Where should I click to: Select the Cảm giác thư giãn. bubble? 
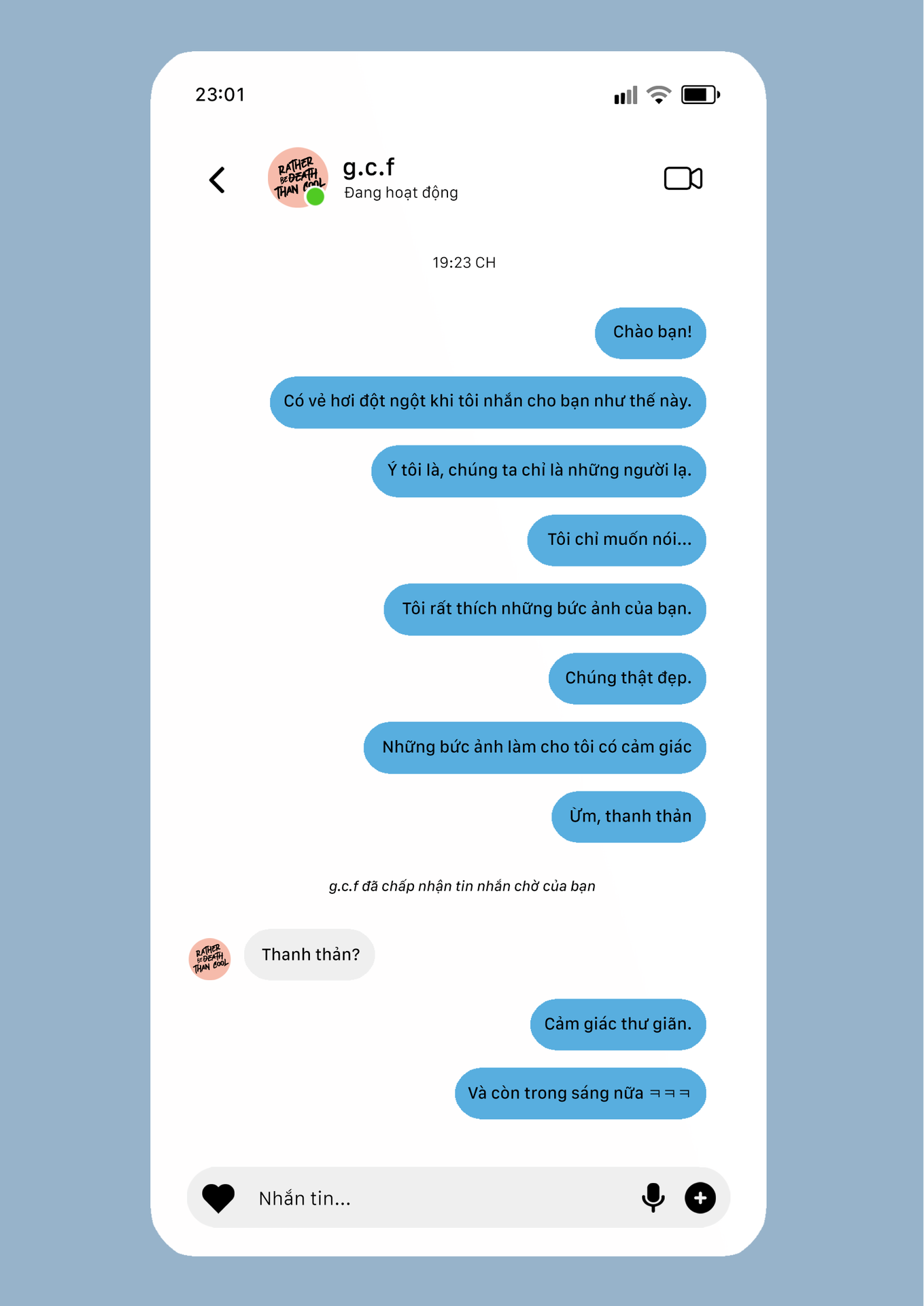pos(618,1024)
